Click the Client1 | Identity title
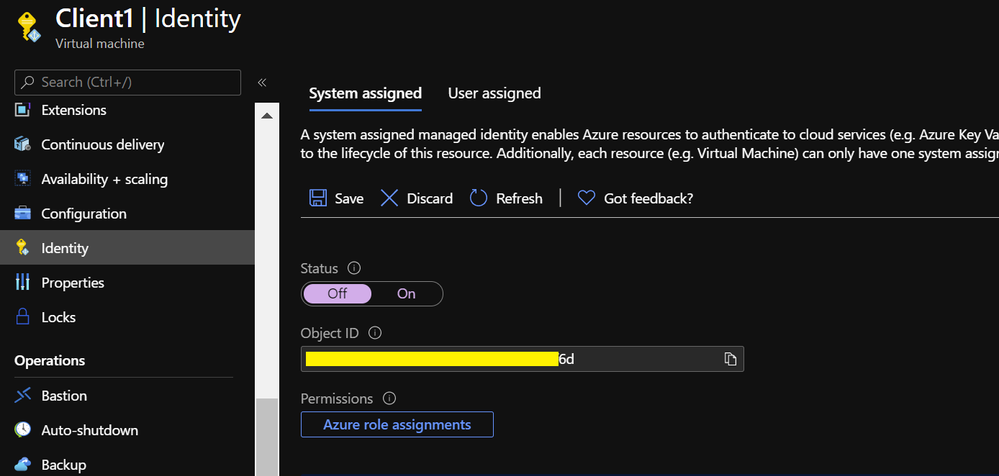Image resolution: width=999 pixels, height=476 pixels. [x=148, y=19]
